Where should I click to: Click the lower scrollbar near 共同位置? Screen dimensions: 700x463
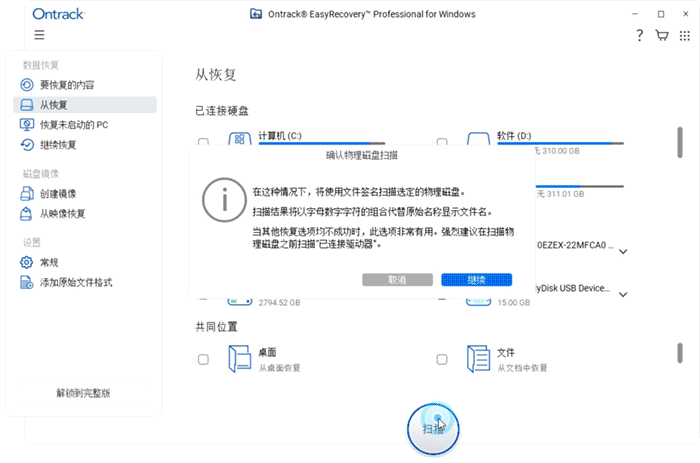pos(680,353)
